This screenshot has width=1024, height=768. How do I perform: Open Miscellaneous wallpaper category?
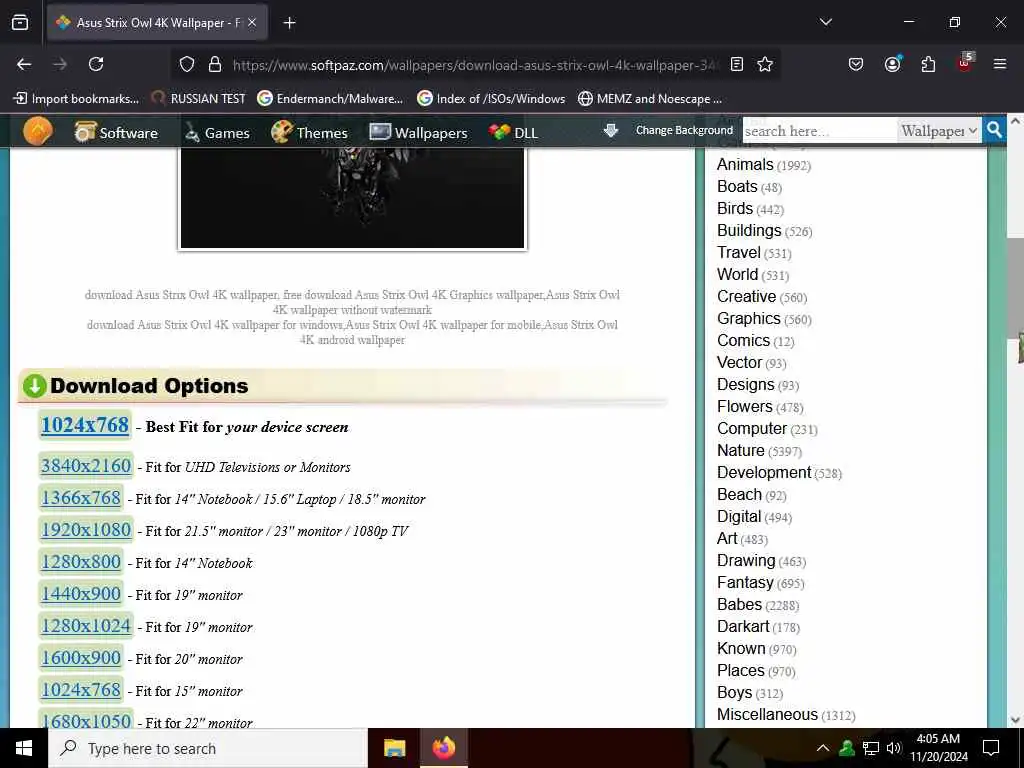click(767, 714)
